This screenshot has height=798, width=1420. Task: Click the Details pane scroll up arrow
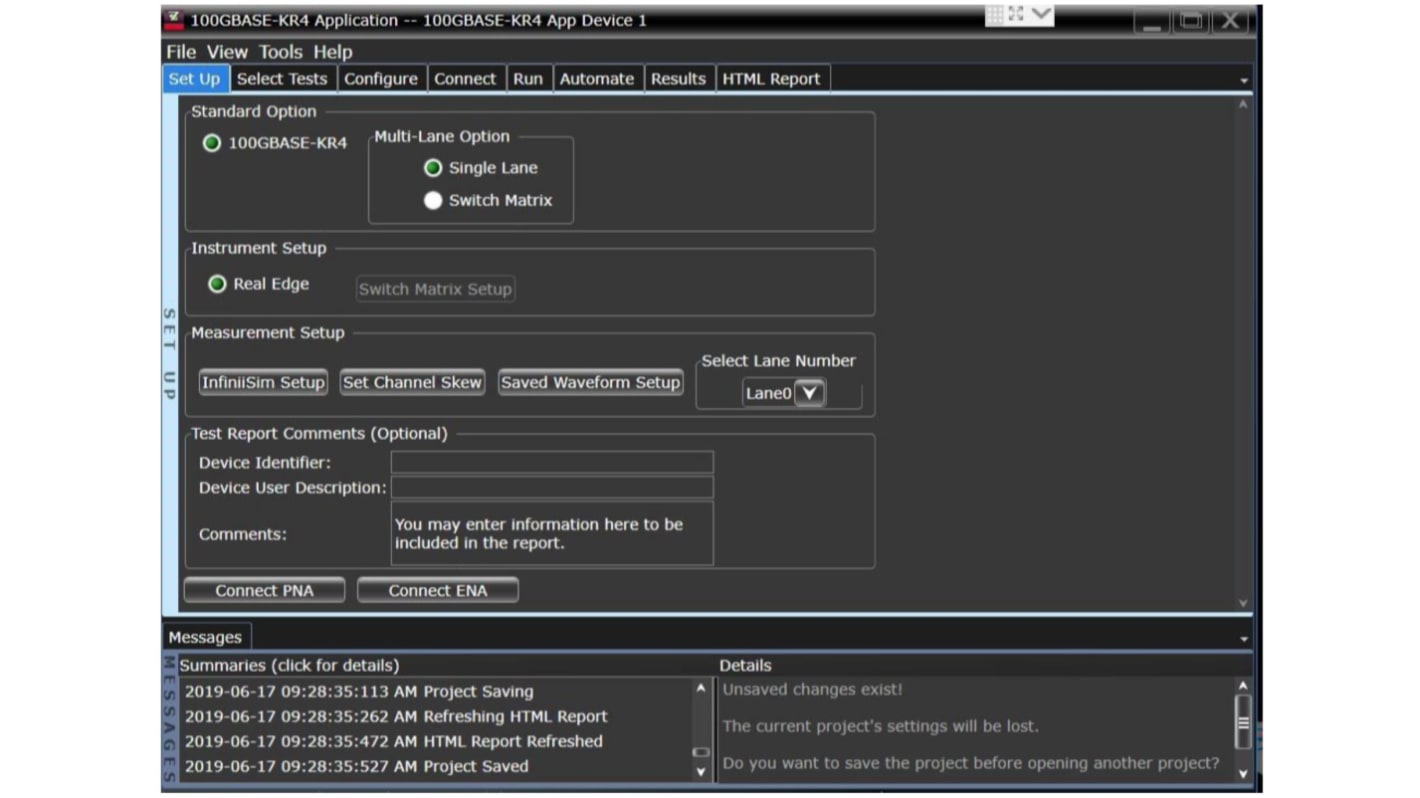(x=1243, y=686)
